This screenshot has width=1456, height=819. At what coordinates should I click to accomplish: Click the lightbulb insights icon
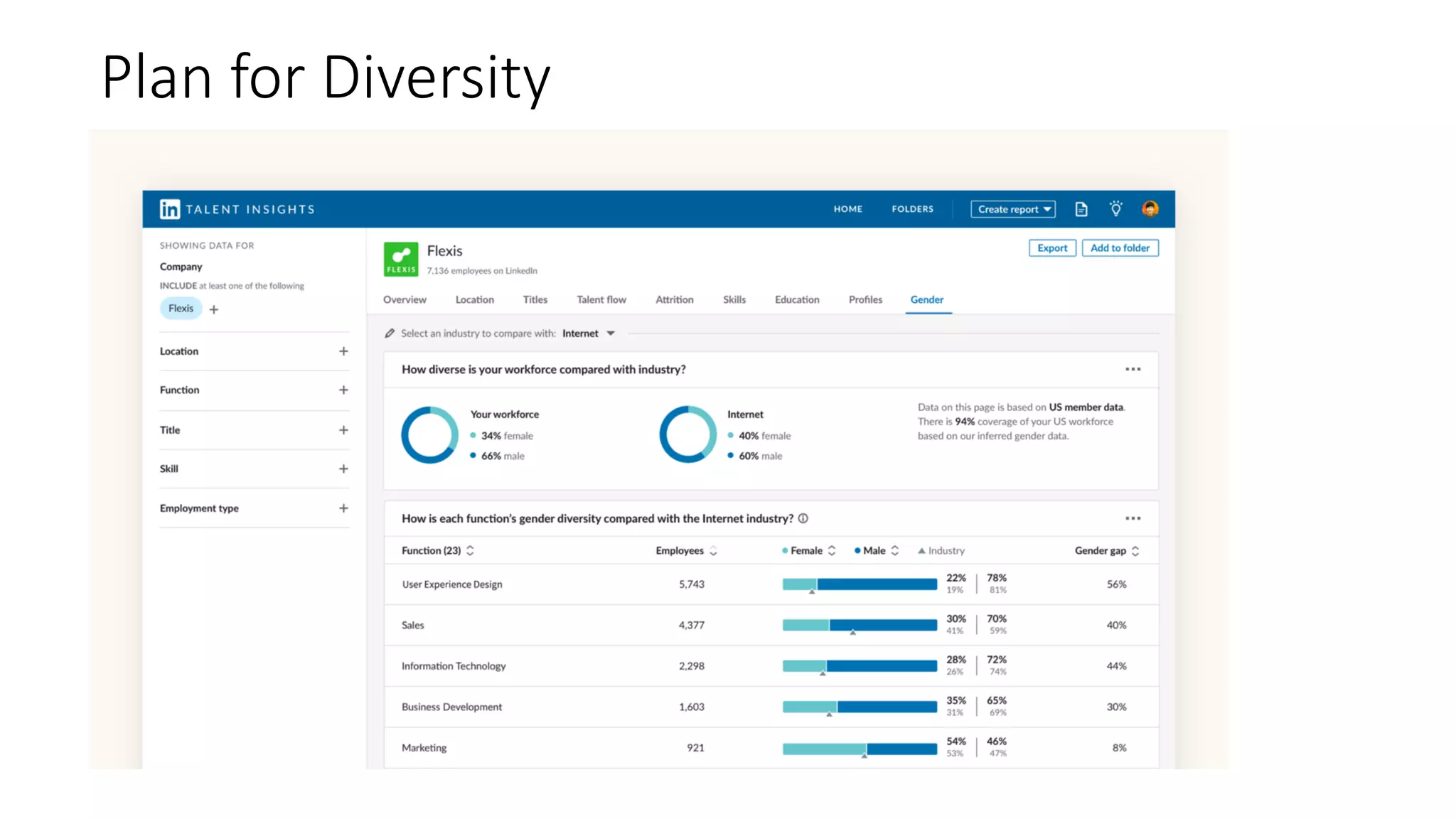click(1115, 209)
